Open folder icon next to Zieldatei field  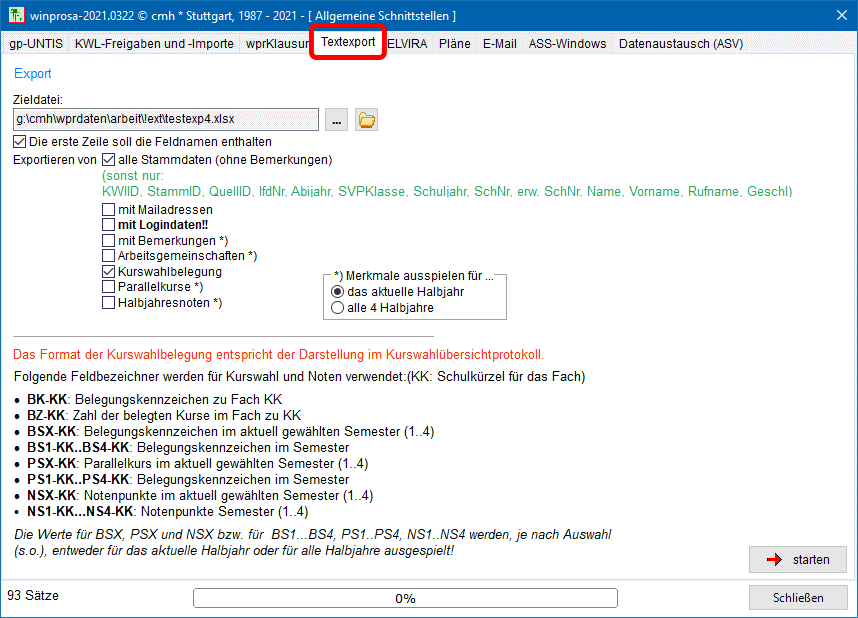click(x=367, y=120)
